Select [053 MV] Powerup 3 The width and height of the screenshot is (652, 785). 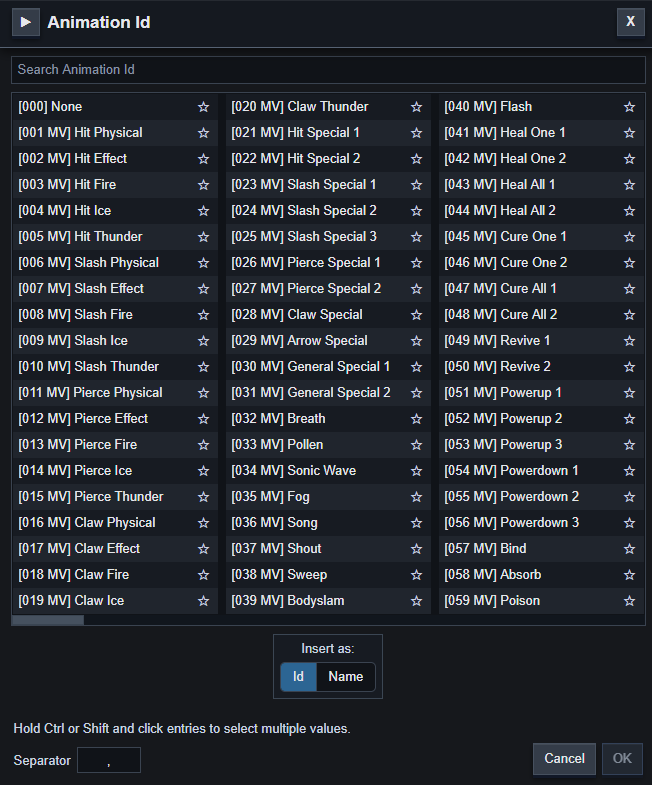pos(541,445)
